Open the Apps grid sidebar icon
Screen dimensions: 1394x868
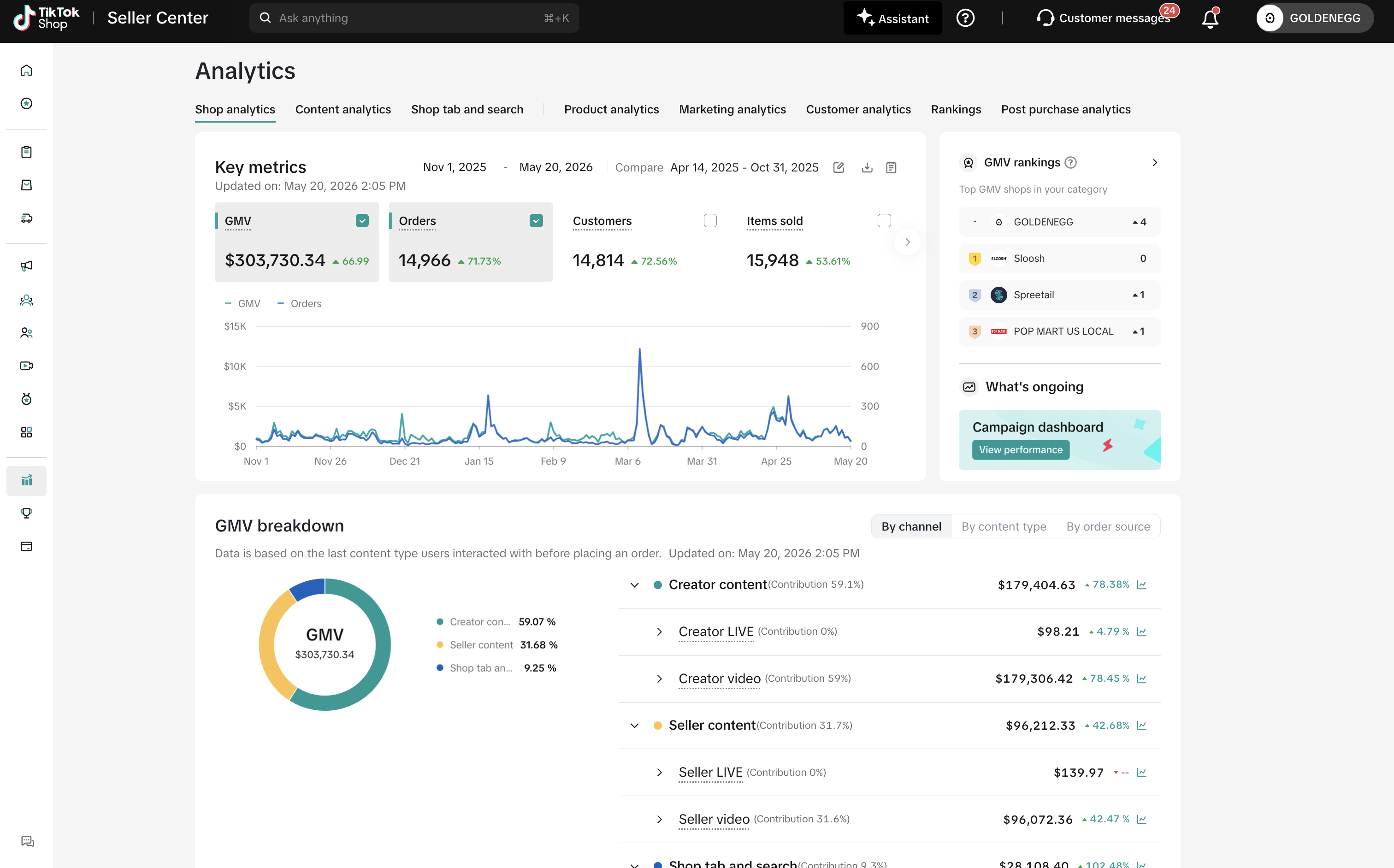click(26, 432)
